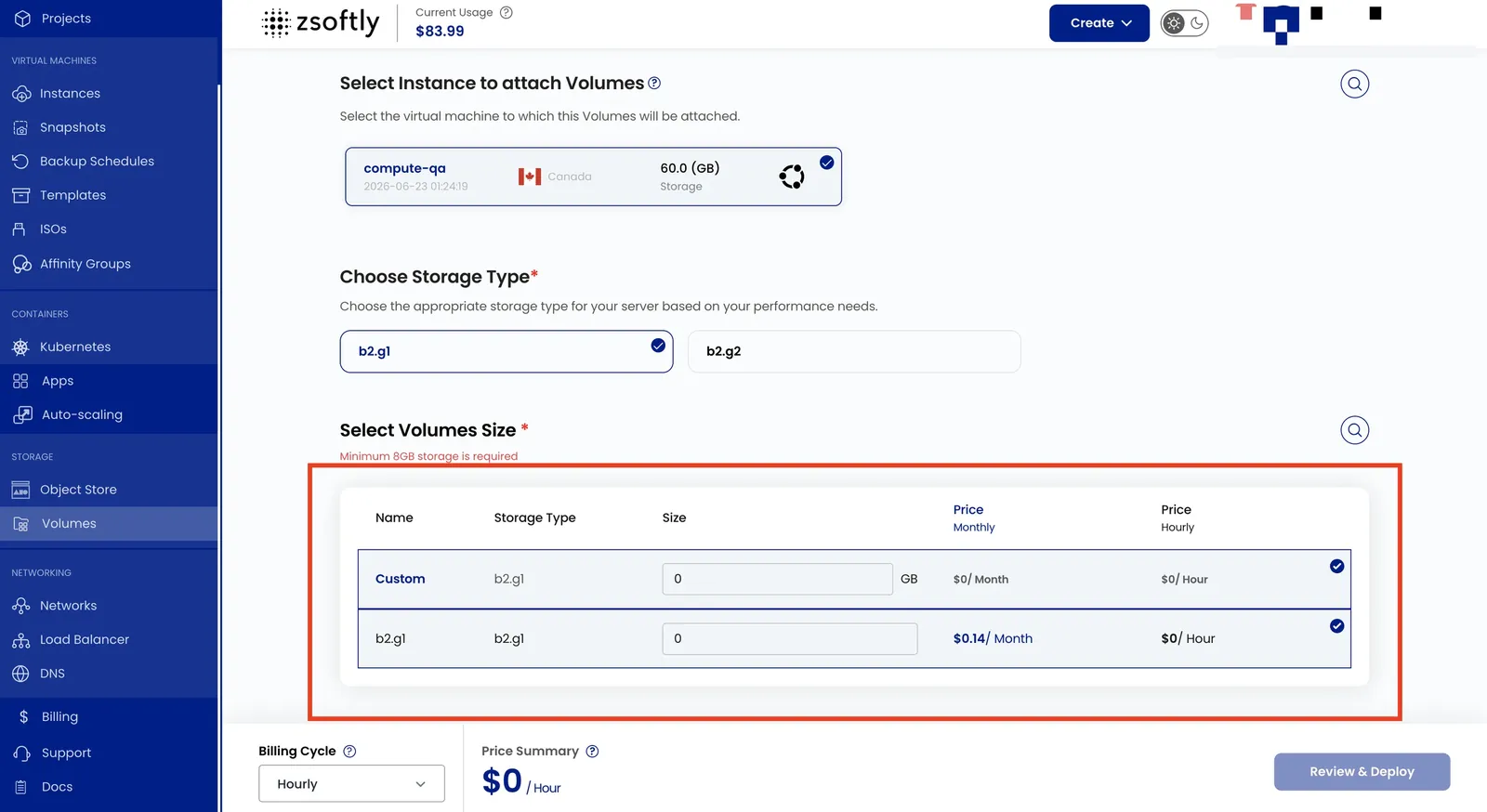
Task: Click the Affinity Groups icon
Action: pos(21,264)
